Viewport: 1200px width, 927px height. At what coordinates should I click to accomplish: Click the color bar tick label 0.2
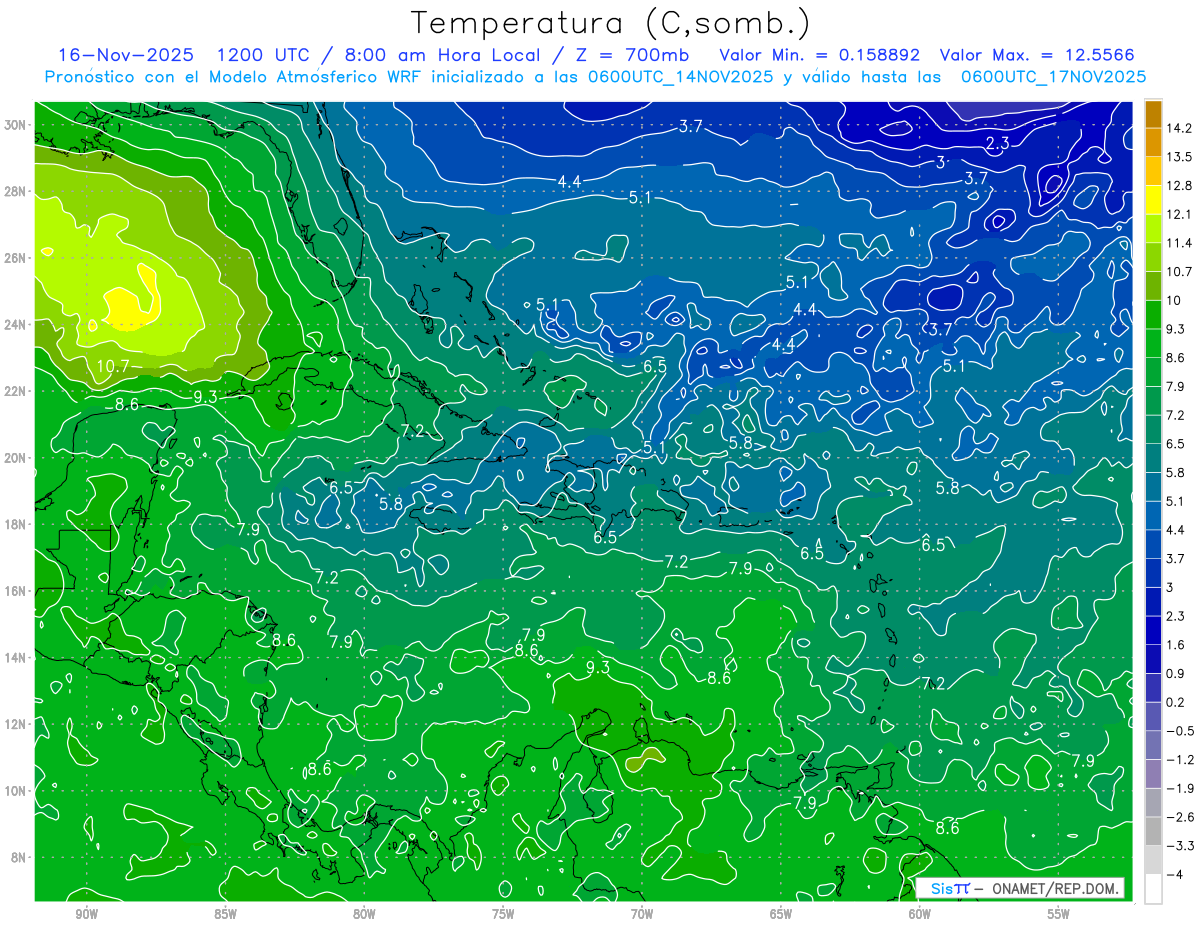coord(1177,702)
